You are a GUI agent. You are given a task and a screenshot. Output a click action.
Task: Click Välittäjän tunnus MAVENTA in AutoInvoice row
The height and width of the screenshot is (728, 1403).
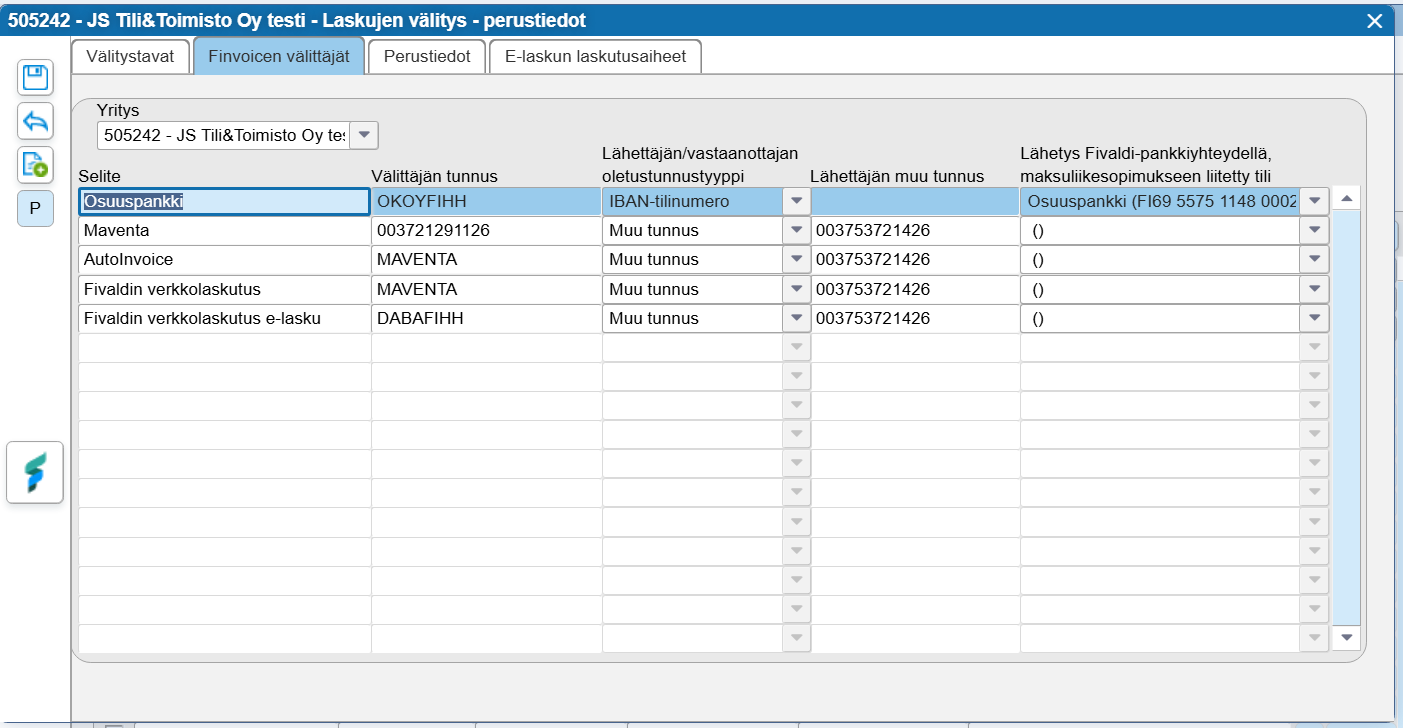[486, 260]
